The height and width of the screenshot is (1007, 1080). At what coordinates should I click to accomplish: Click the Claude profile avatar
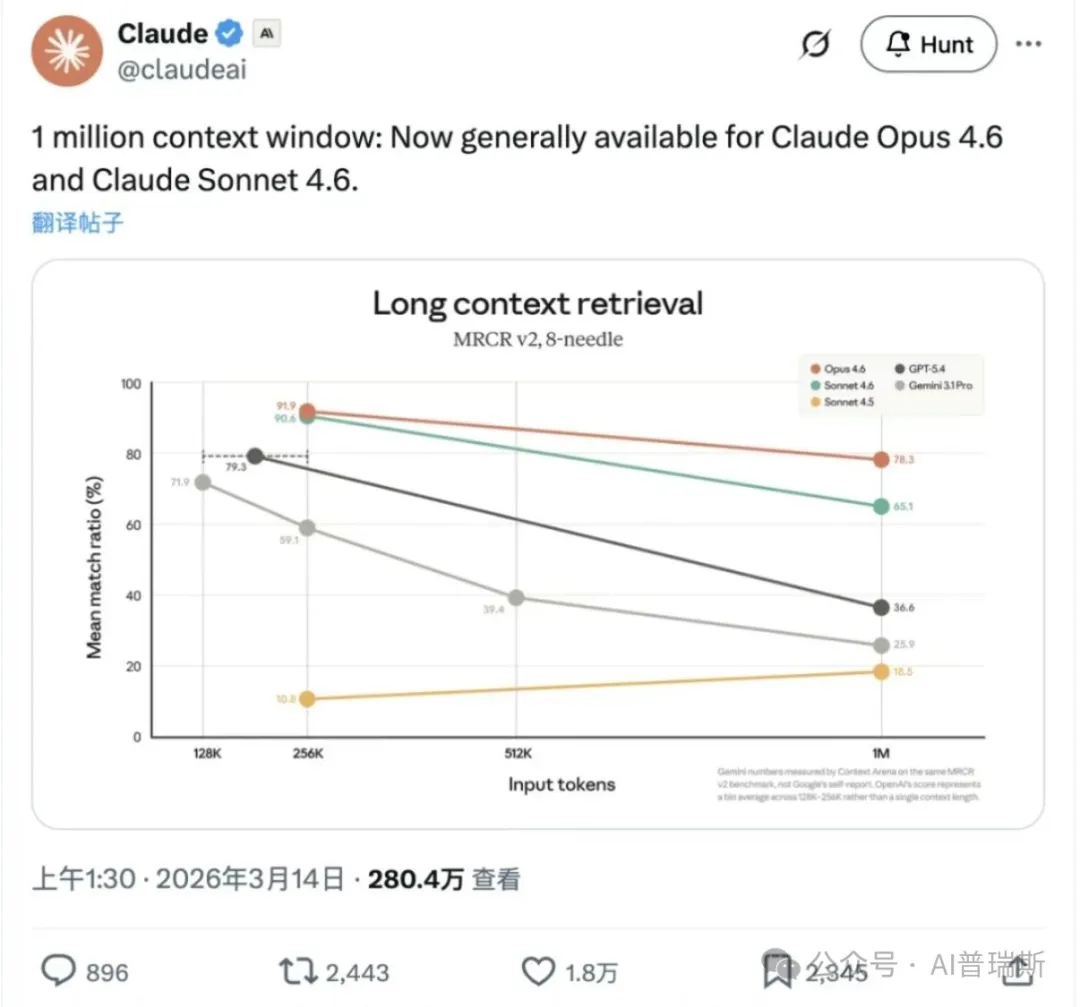[66, 51]
